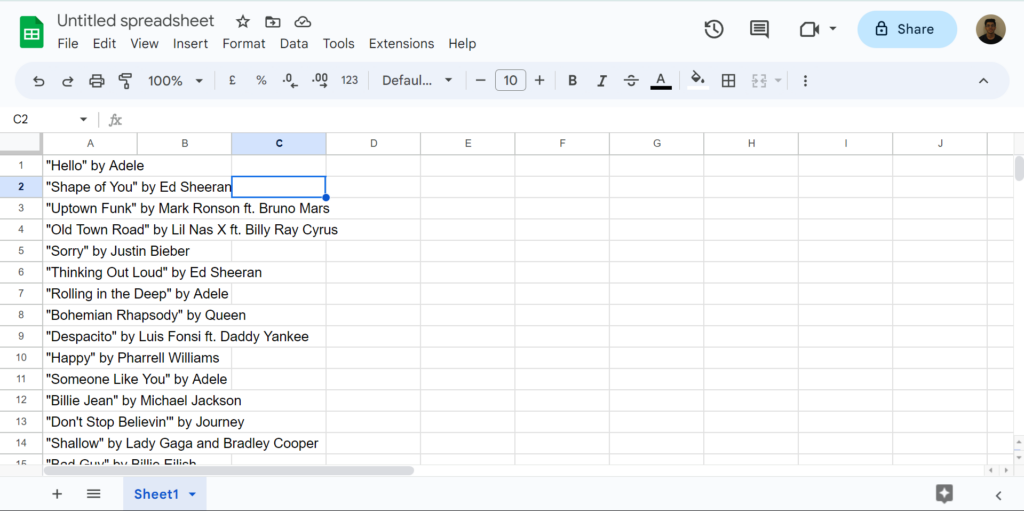Click the Share button

pyautogui.click(x=907, y=29)
